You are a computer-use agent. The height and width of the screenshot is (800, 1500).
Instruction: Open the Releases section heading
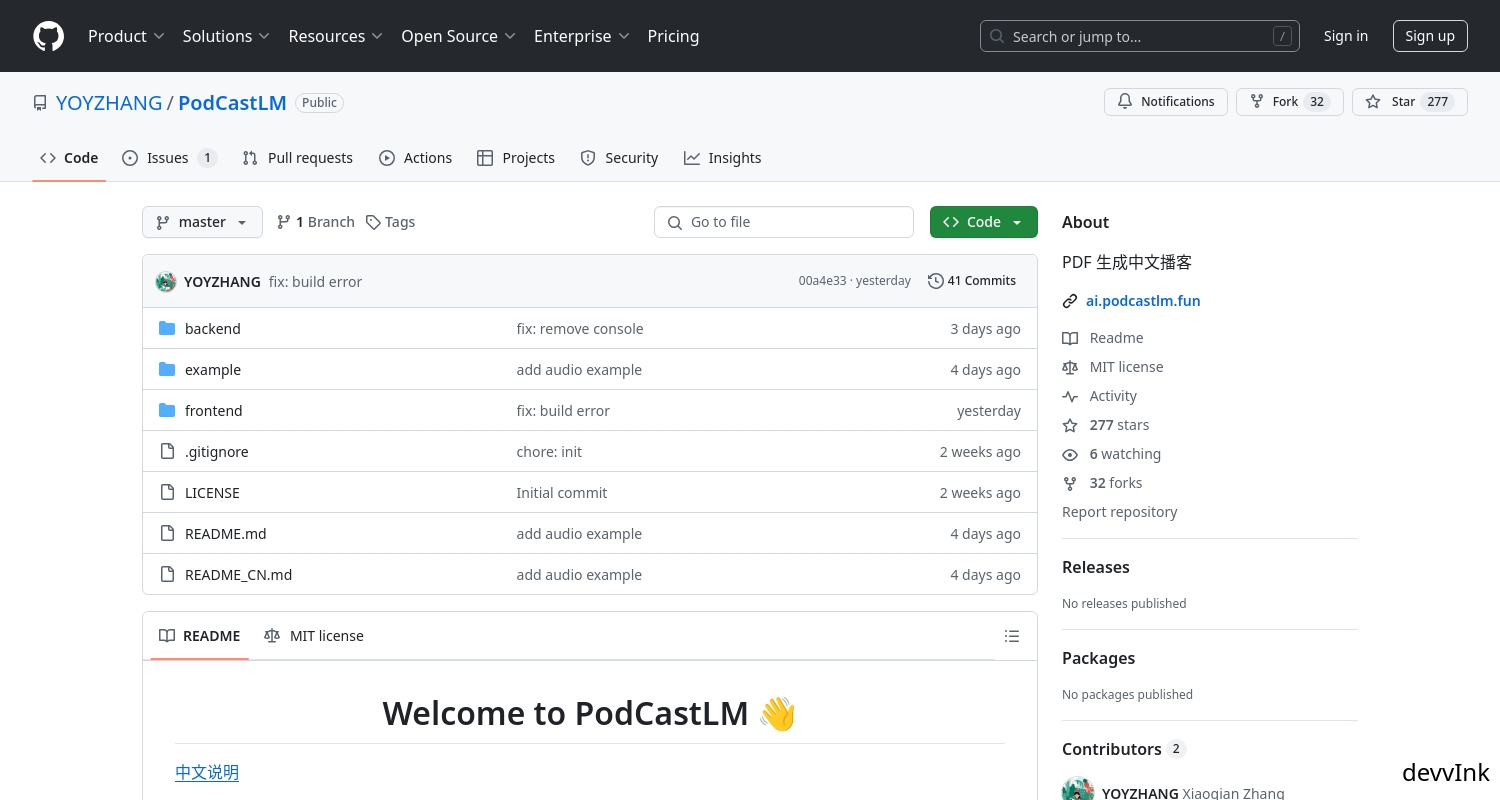(x=1095, y=567)
